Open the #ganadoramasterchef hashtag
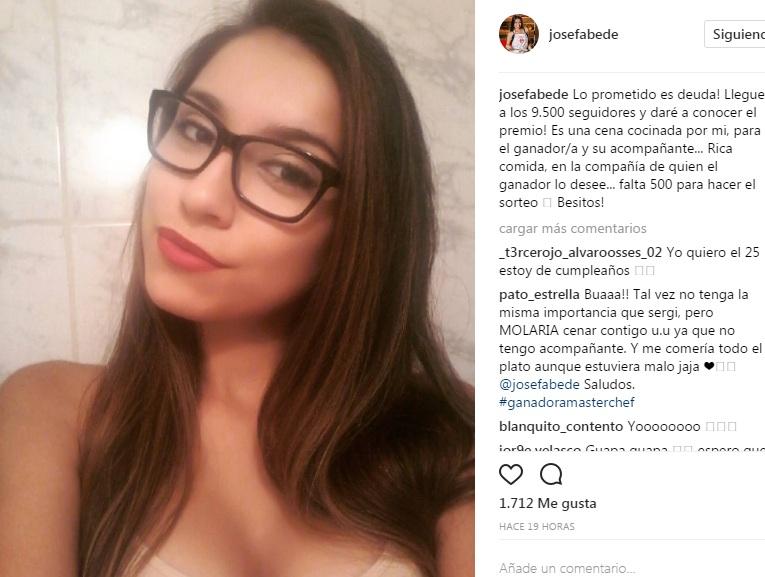This screenshot has width=765, height=577. (567, 402)
